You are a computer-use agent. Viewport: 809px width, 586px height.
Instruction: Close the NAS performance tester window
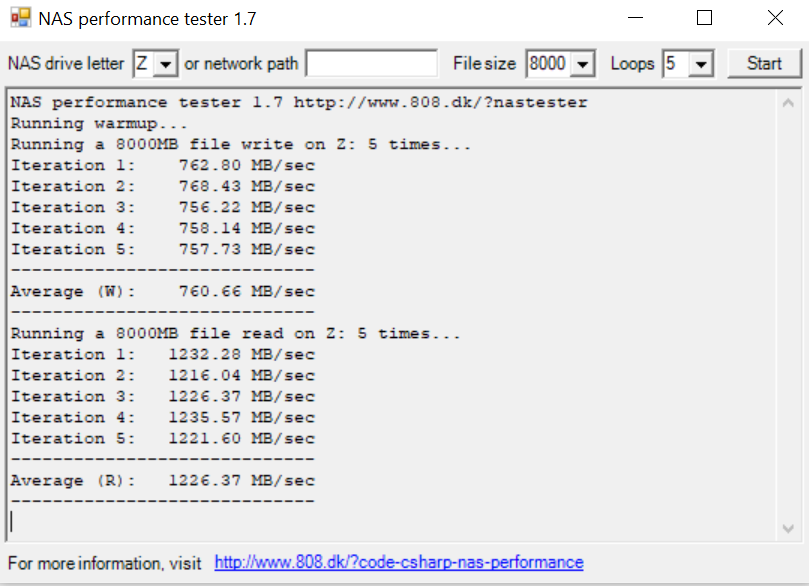click(775, 18)
